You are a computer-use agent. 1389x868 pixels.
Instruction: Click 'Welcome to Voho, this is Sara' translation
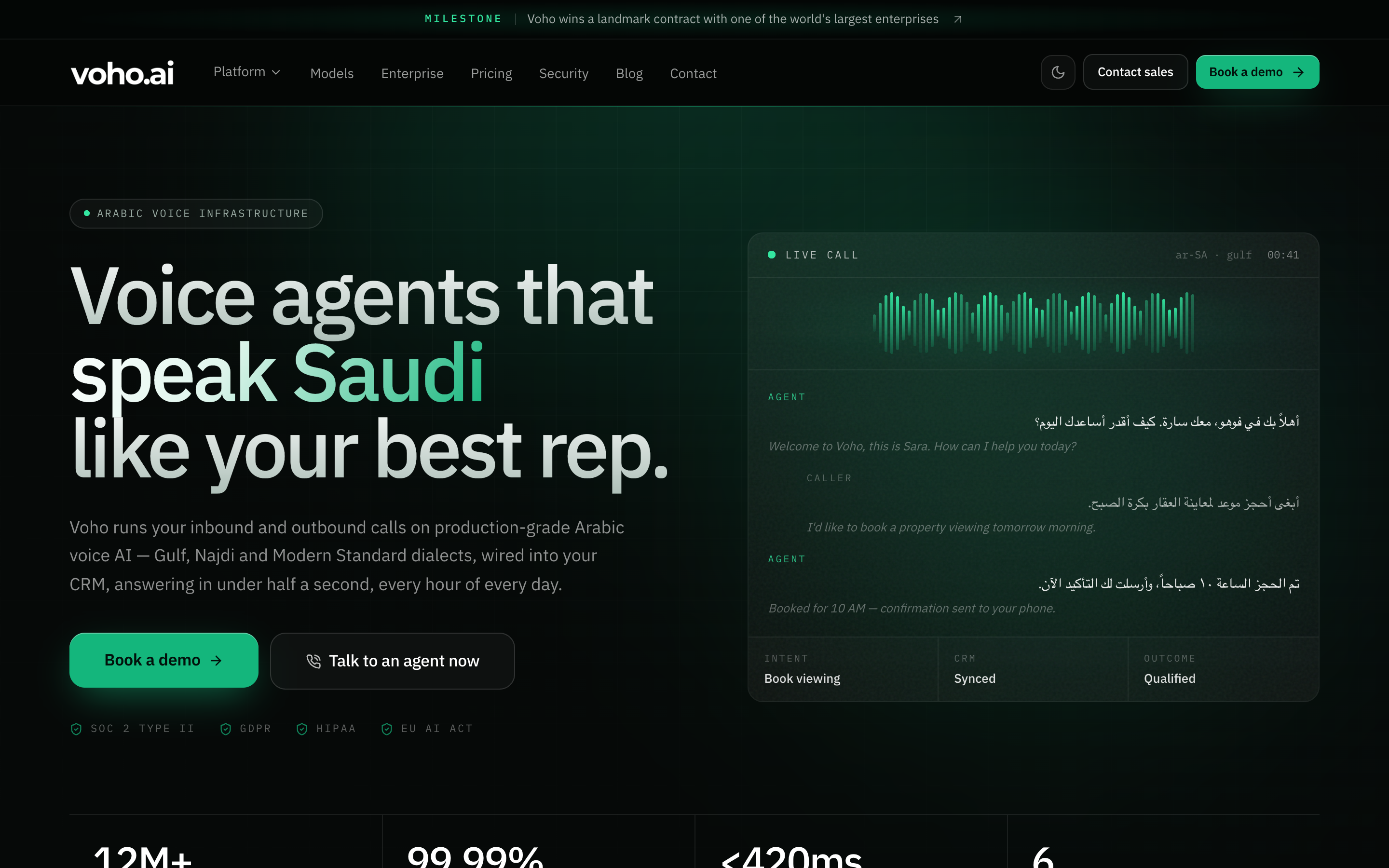click(x=922, y=446)
